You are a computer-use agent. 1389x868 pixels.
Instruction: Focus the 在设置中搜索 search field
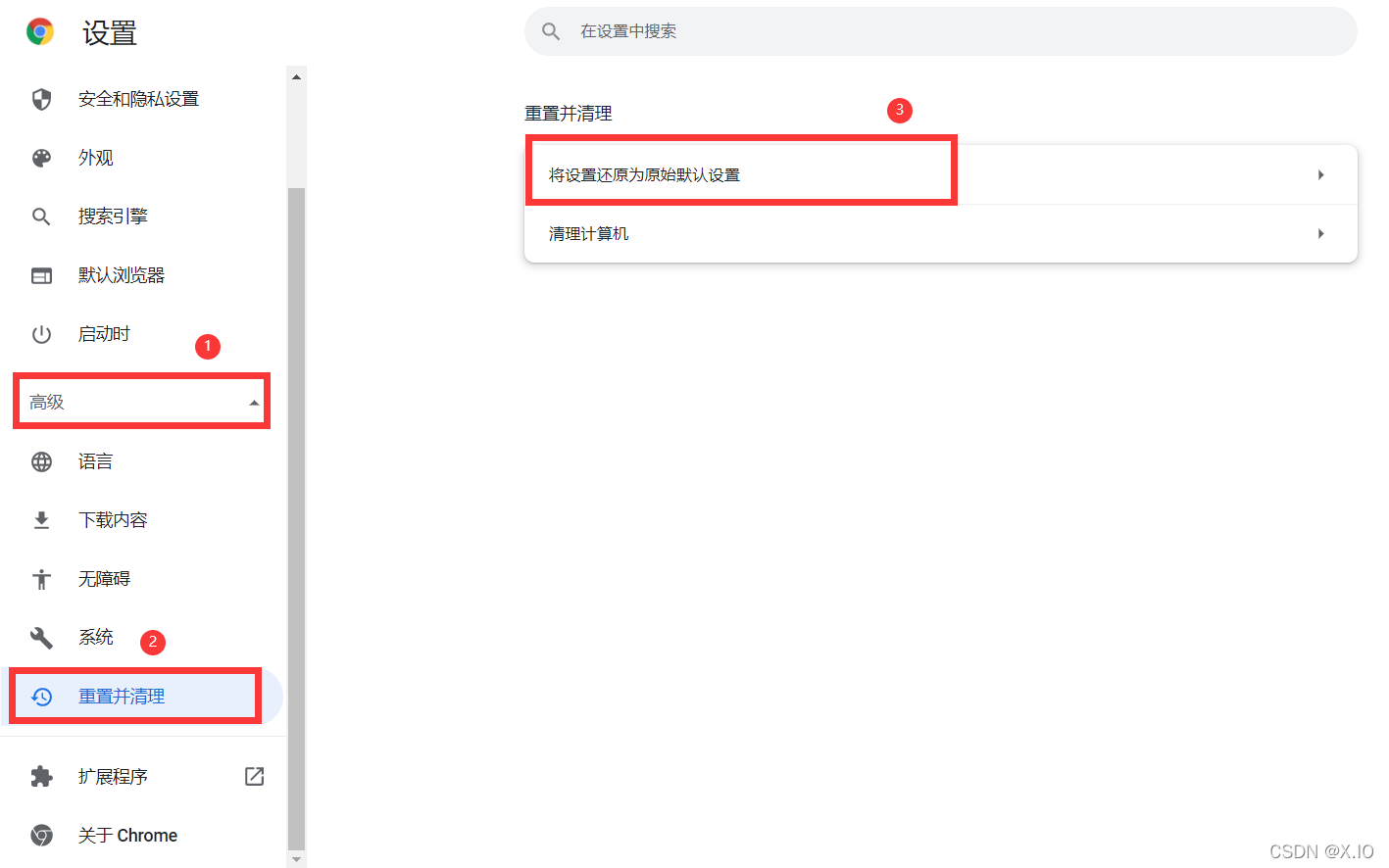tap(941, 31)
